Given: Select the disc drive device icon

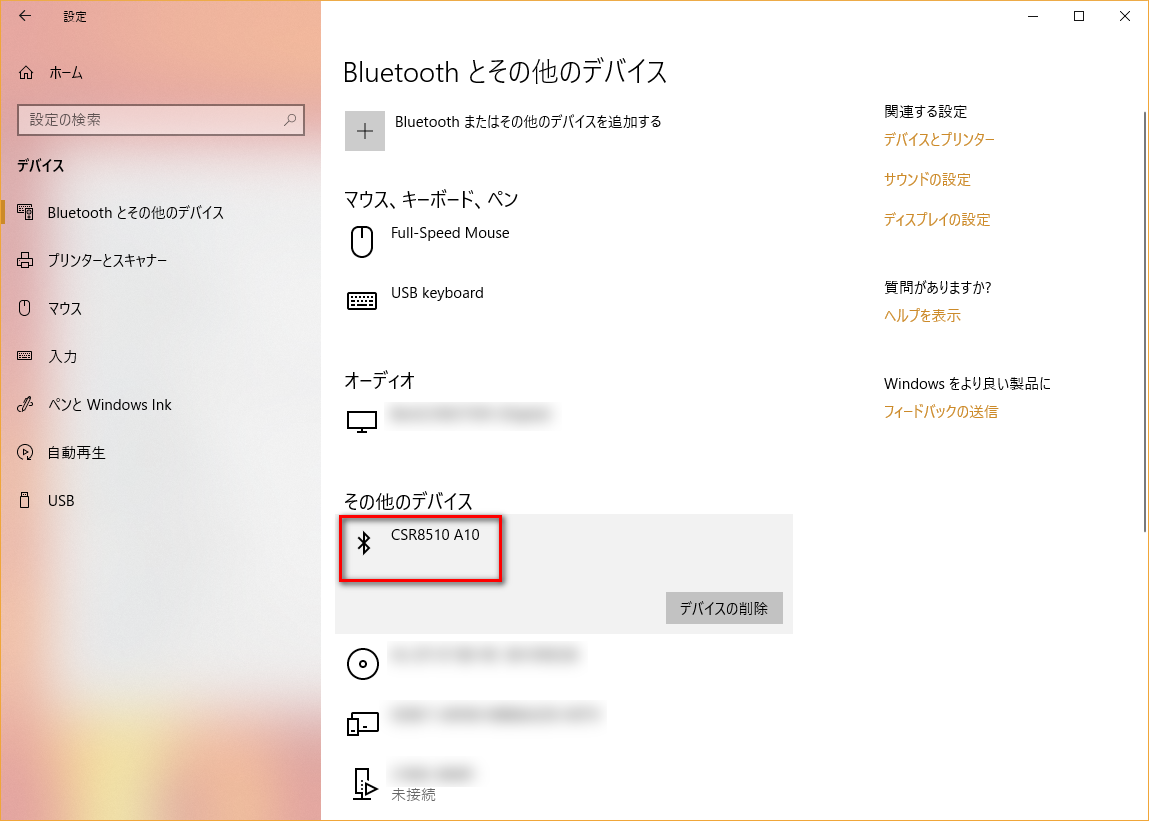Looking at the screenshot, I should click(x=362, y=663).
